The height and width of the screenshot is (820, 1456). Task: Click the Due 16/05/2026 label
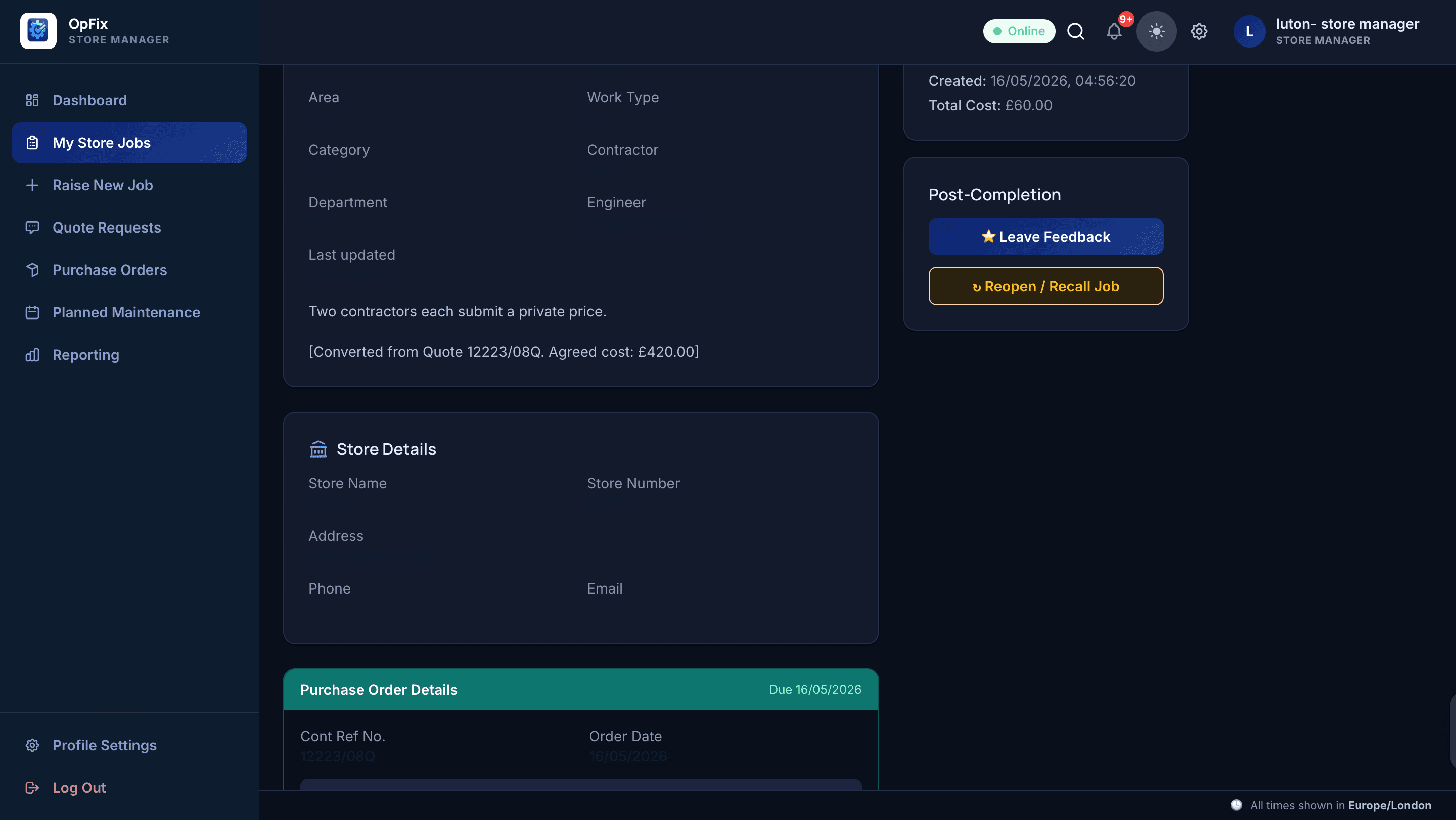tap(815, 690)
